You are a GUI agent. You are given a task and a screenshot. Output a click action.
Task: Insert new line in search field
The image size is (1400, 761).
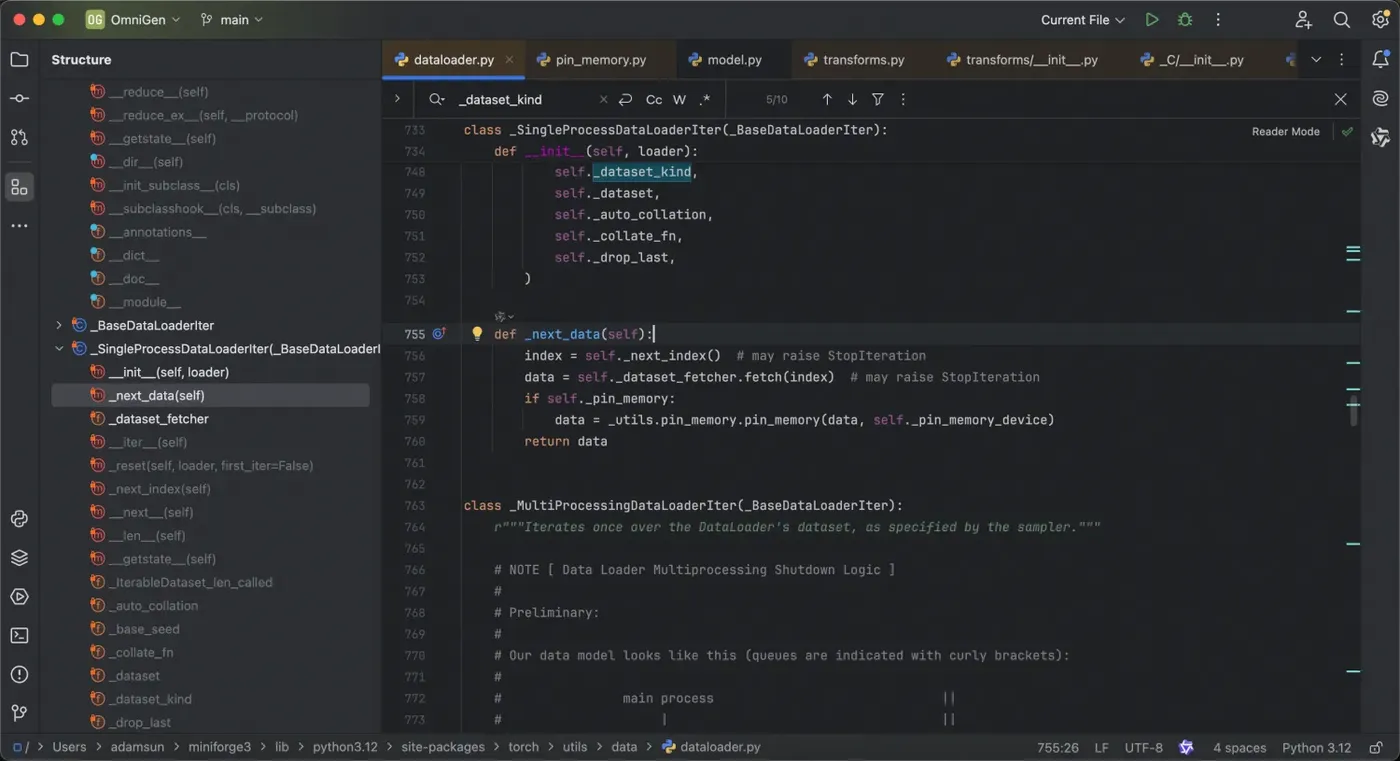point(626,100)
